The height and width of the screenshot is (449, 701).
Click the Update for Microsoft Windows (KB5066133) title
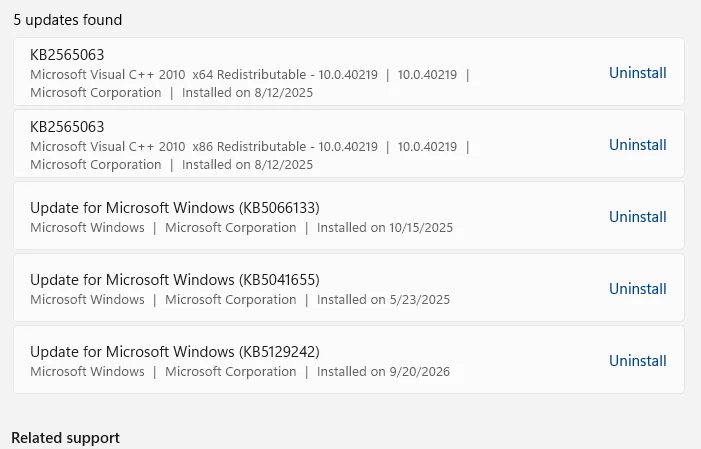coord(175,208)
